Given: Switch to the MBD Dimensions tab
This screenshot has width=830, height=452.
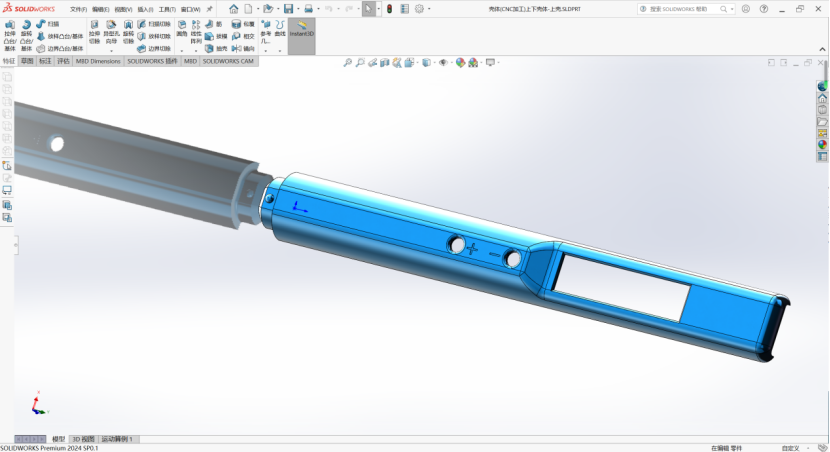Looking at the screenshot, I should (98, 61).
